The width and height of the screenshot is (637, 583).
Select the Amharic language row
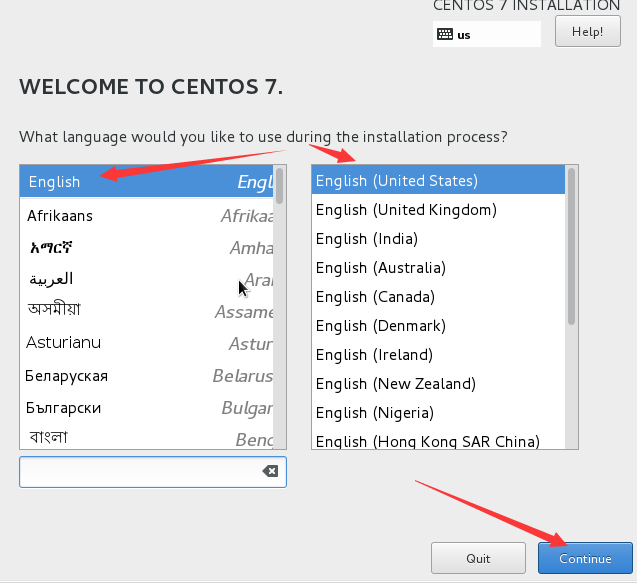(x=147, y=247)
